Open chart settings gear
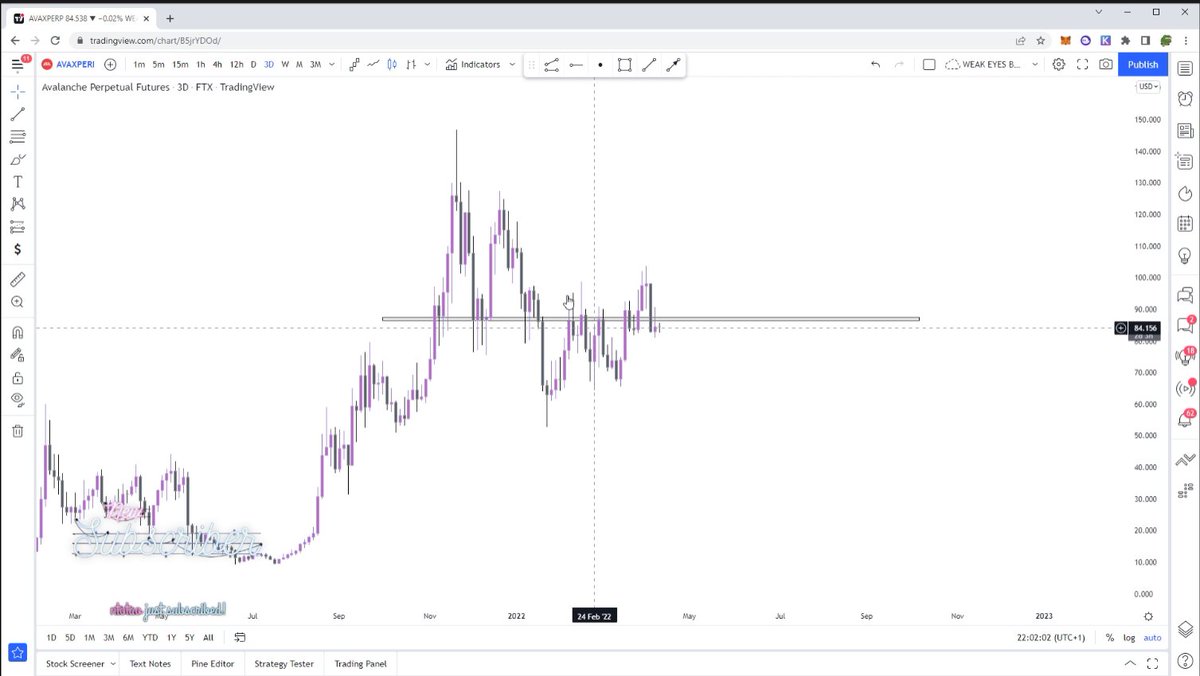 [x=1059, y=64]
